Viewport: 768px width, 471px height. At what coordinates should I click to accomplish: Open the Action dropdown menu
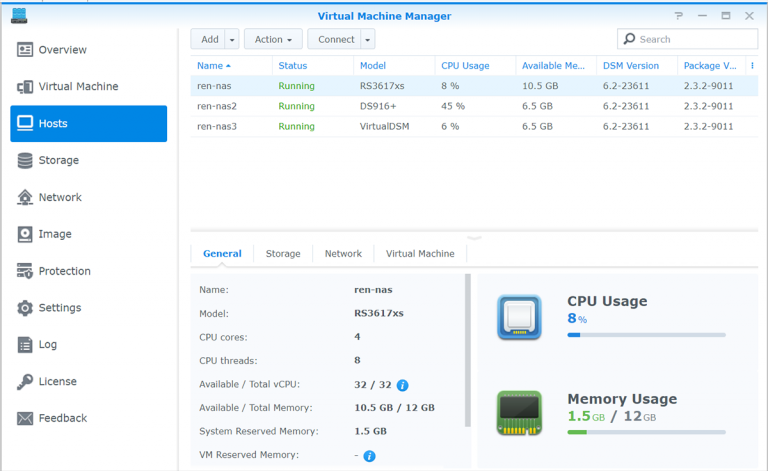pyautogui.click(x=273, y=40)
